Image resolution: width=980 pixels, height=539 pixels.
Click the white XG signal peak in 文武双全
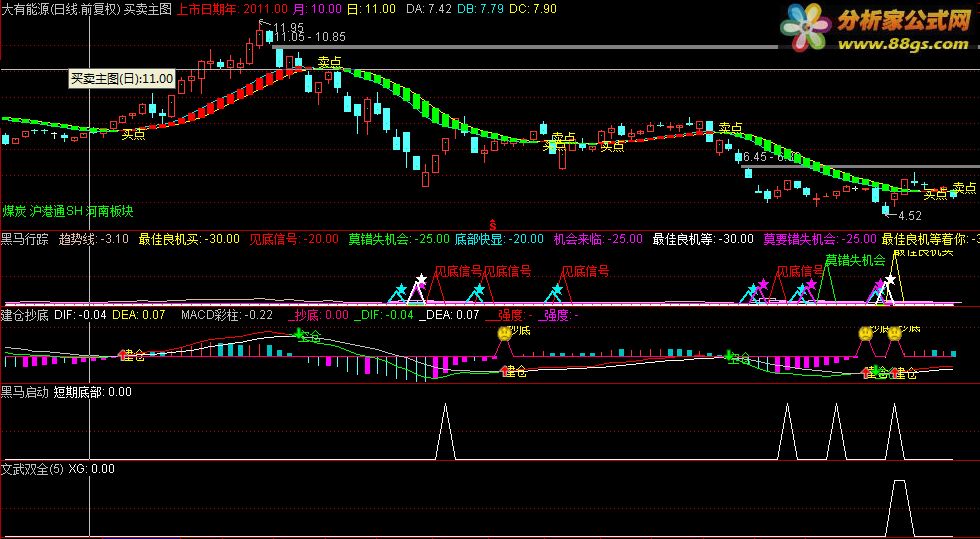click(899, 508)
